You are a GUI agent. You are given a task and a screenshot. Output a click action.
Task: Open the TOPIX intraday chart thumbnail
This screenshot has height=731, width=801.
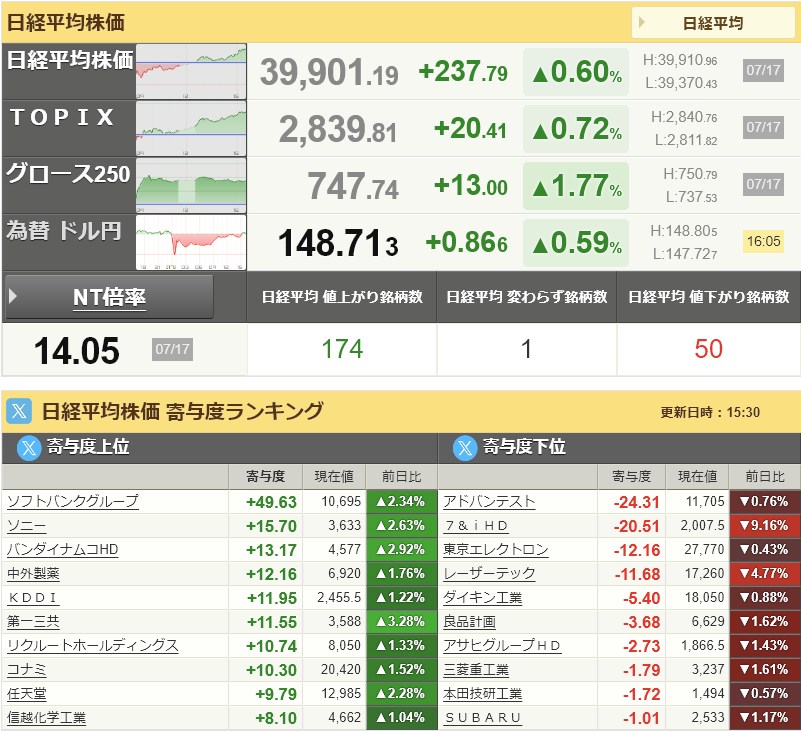[191, 128]
